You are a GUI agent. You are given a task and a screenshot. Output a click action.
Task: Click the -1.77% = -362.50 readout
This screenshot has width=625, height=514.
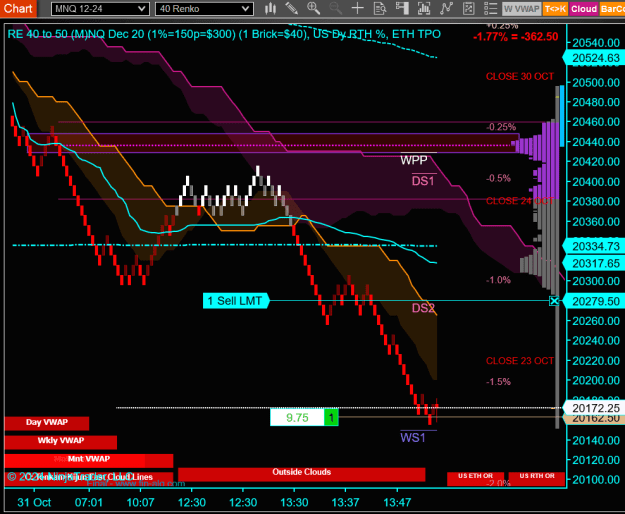(515, 37)
